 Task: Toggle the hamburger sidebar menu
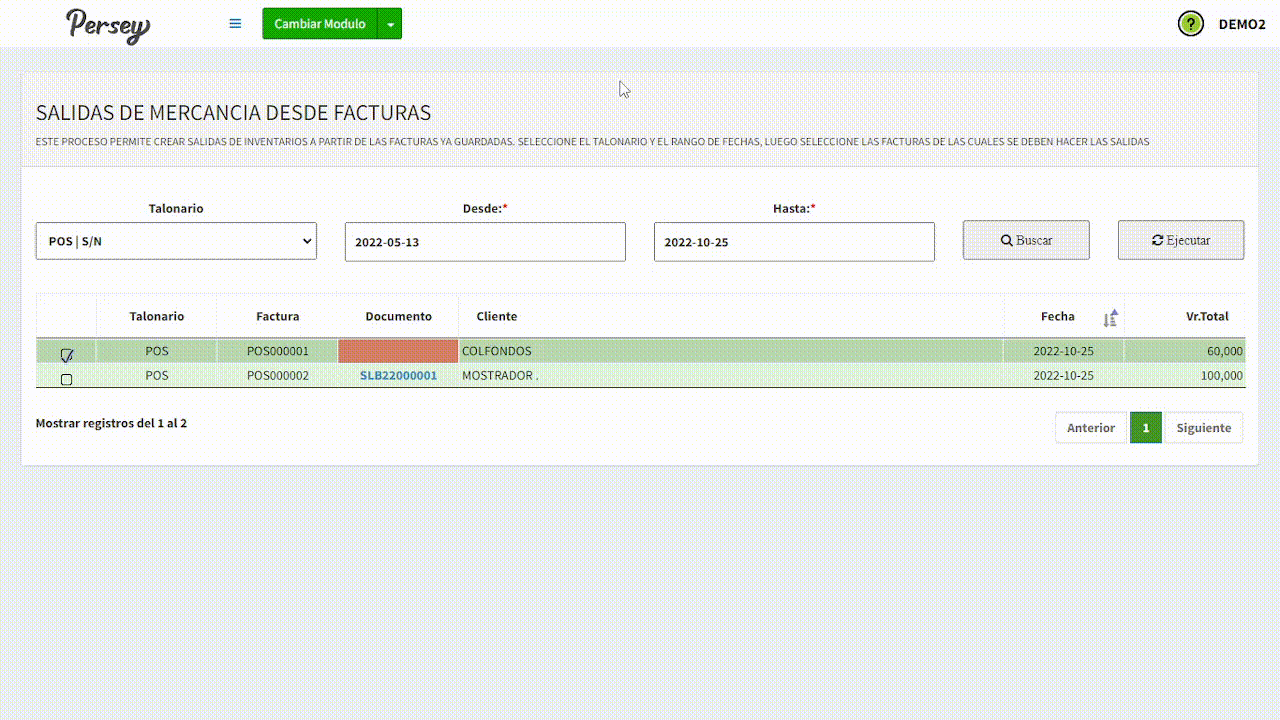(x=235, y=24)
